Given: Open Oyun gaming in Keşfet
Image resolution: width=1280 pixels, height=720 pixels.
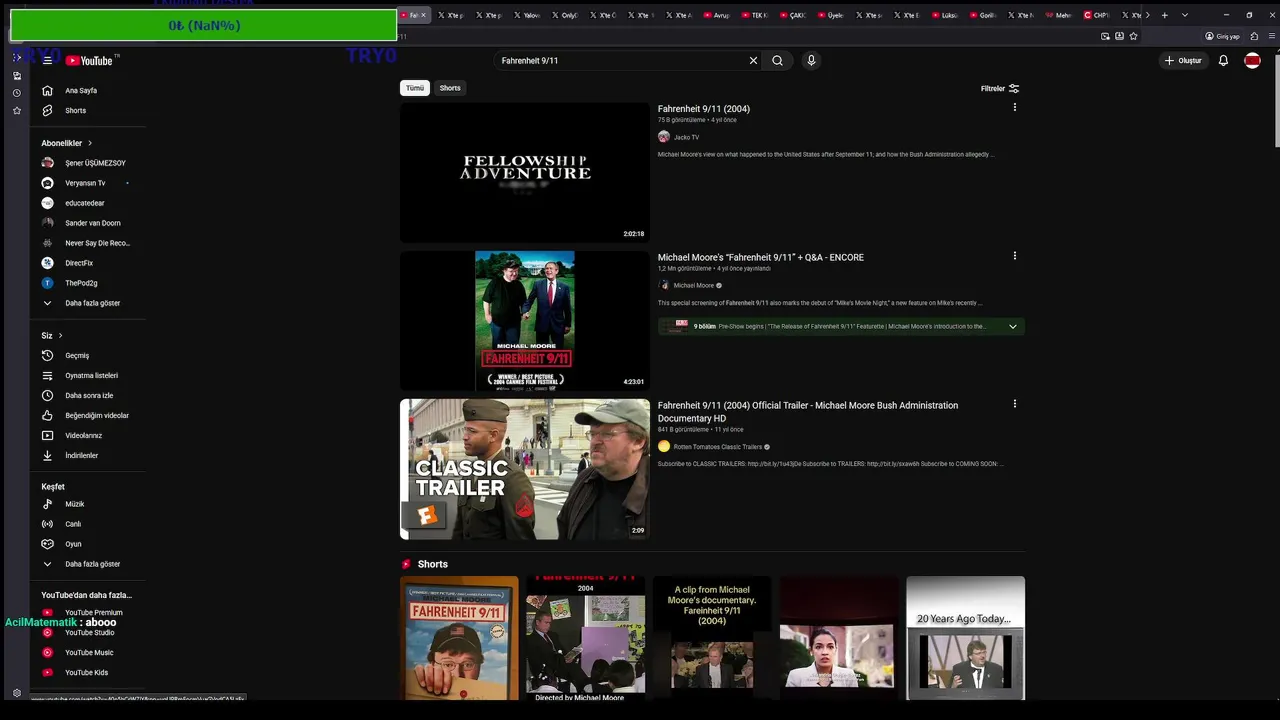Looking at the screenshot, I should pyautogui.click(x=86, y=544).
